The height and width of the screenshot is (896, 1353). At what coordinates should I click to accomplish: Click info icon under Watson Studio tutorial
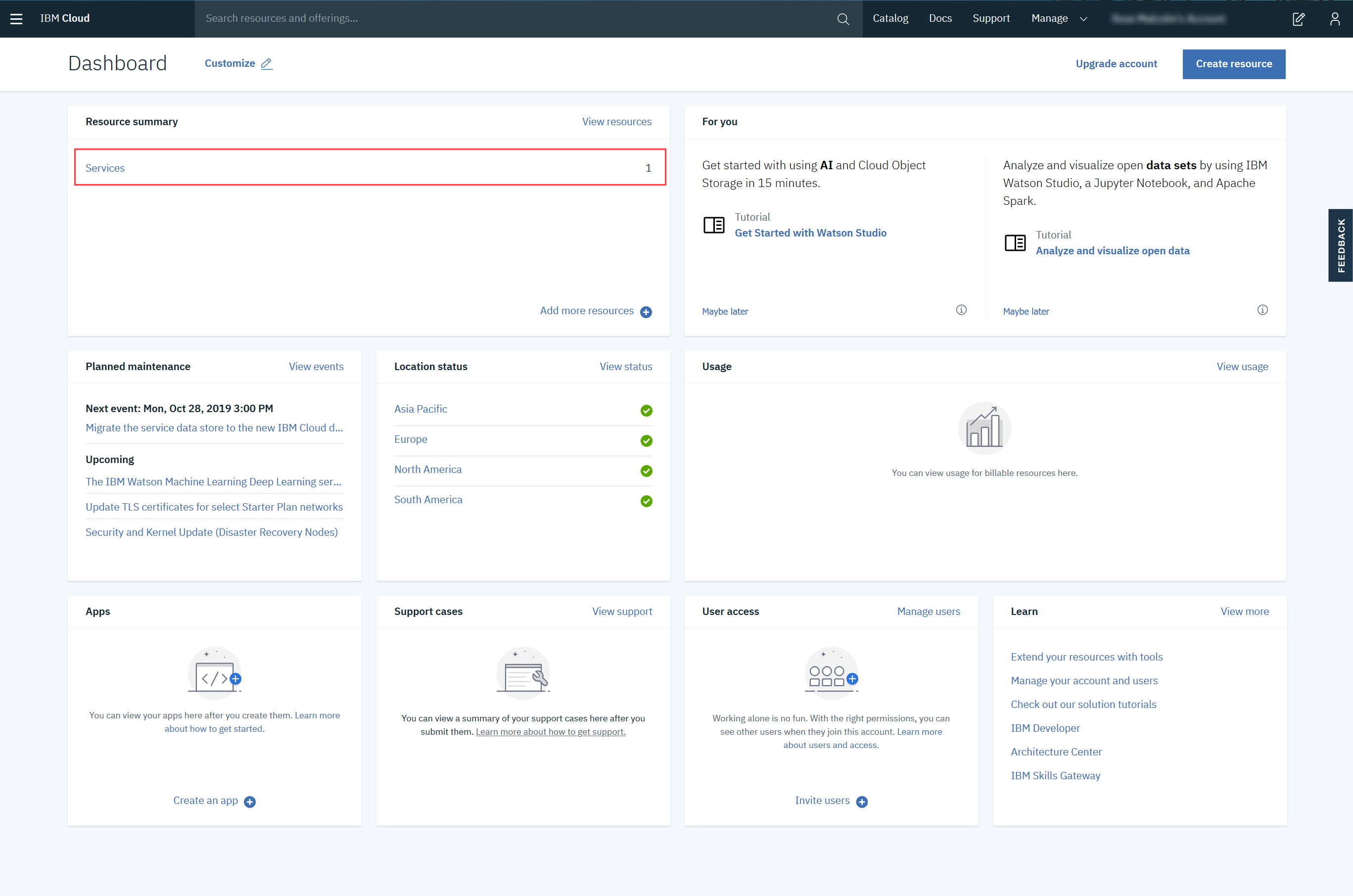pyautogui.click(x=962, y=310)
